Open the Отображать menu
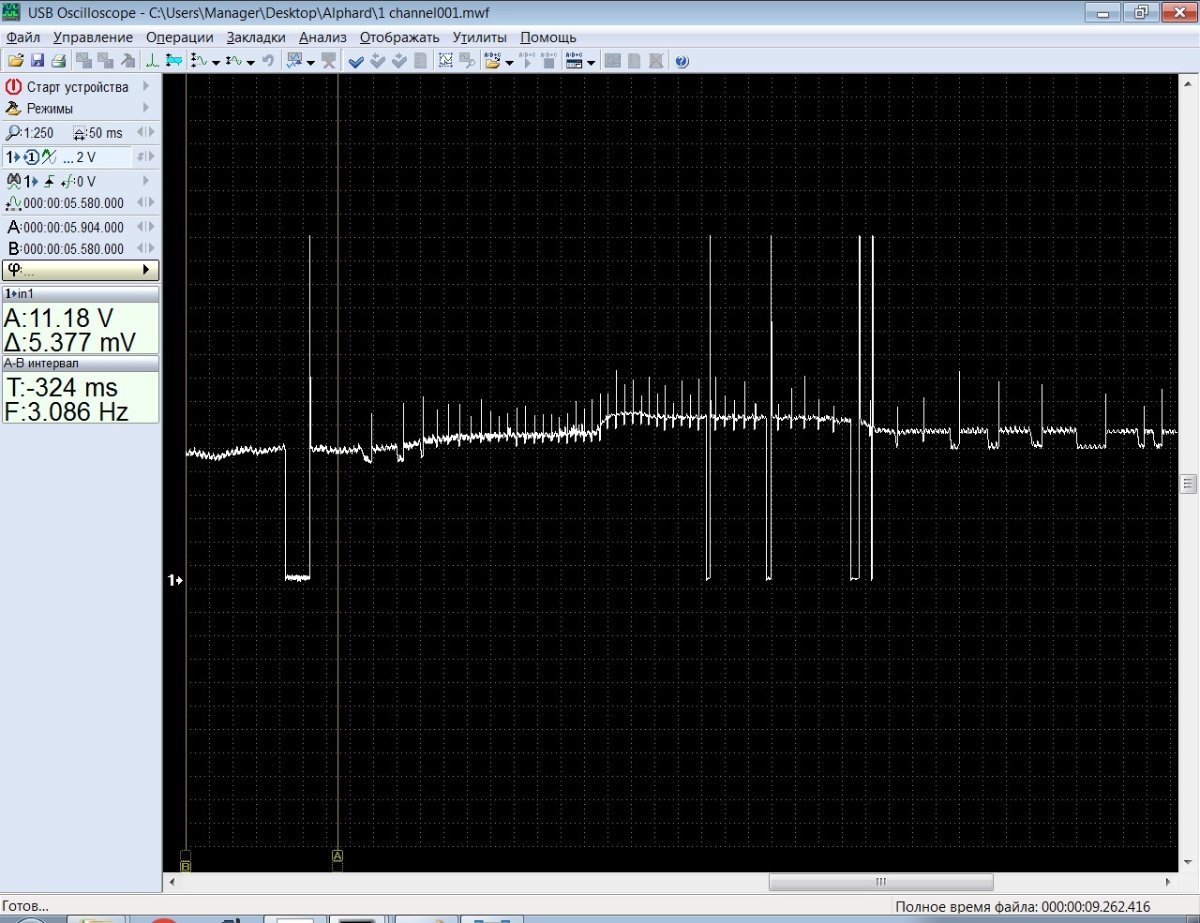Viewport: 1200px width, 923px height. 400,37
